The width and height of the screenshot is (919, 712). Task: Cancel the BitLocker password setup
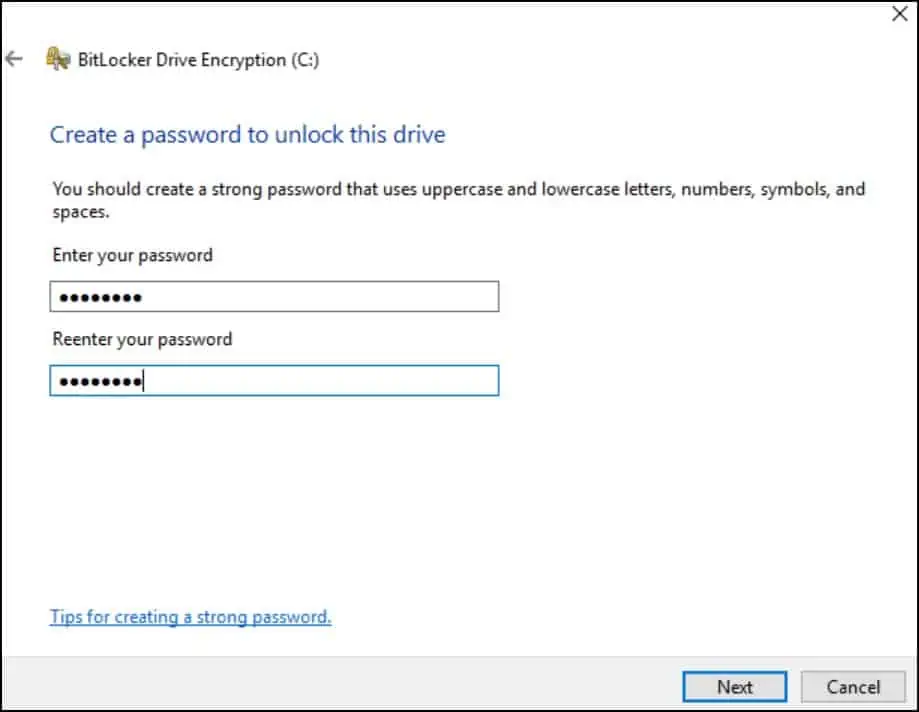[x=853, y=687]
